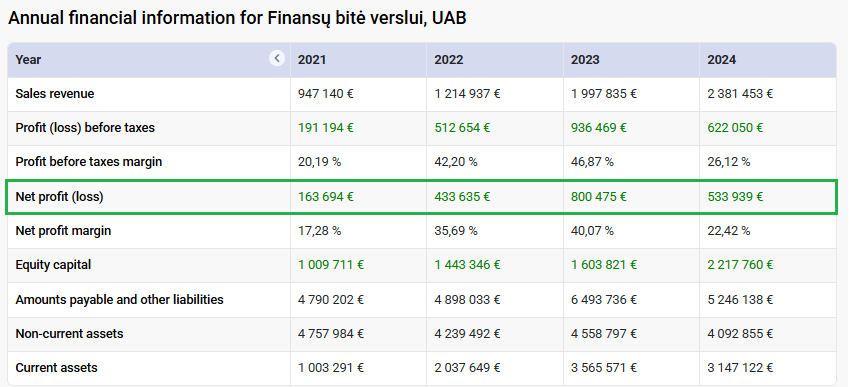
Task: Select the 2021 column header
Action: (x=312, y=60)
